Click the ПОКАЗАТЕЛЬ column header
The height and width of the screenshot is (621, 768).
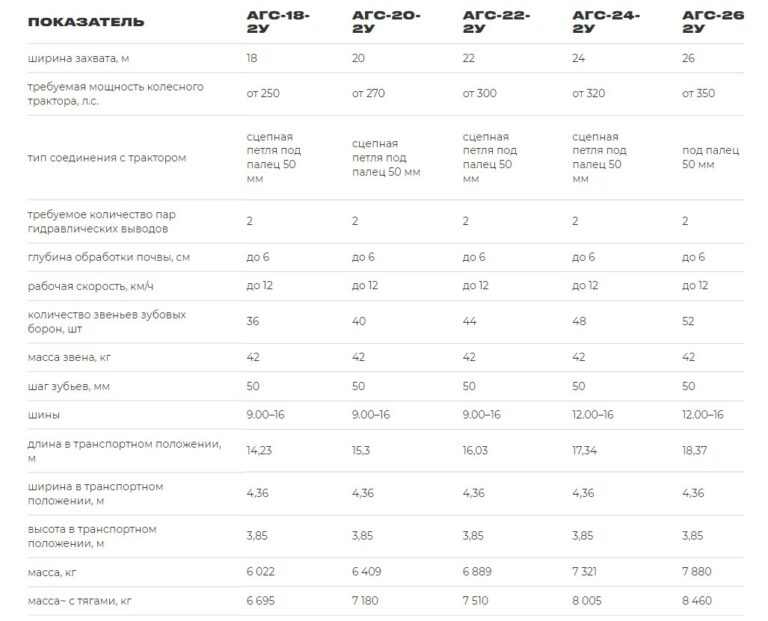[x=85, y=22]
